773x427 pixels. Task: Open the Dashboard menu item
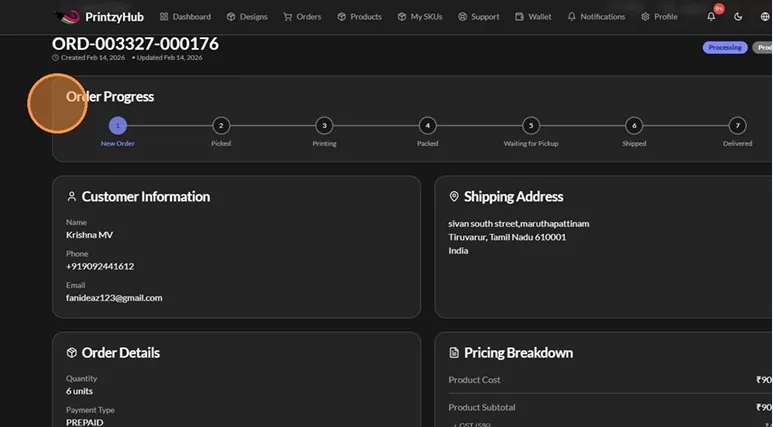pyautogui.click(x=185, y=17)
